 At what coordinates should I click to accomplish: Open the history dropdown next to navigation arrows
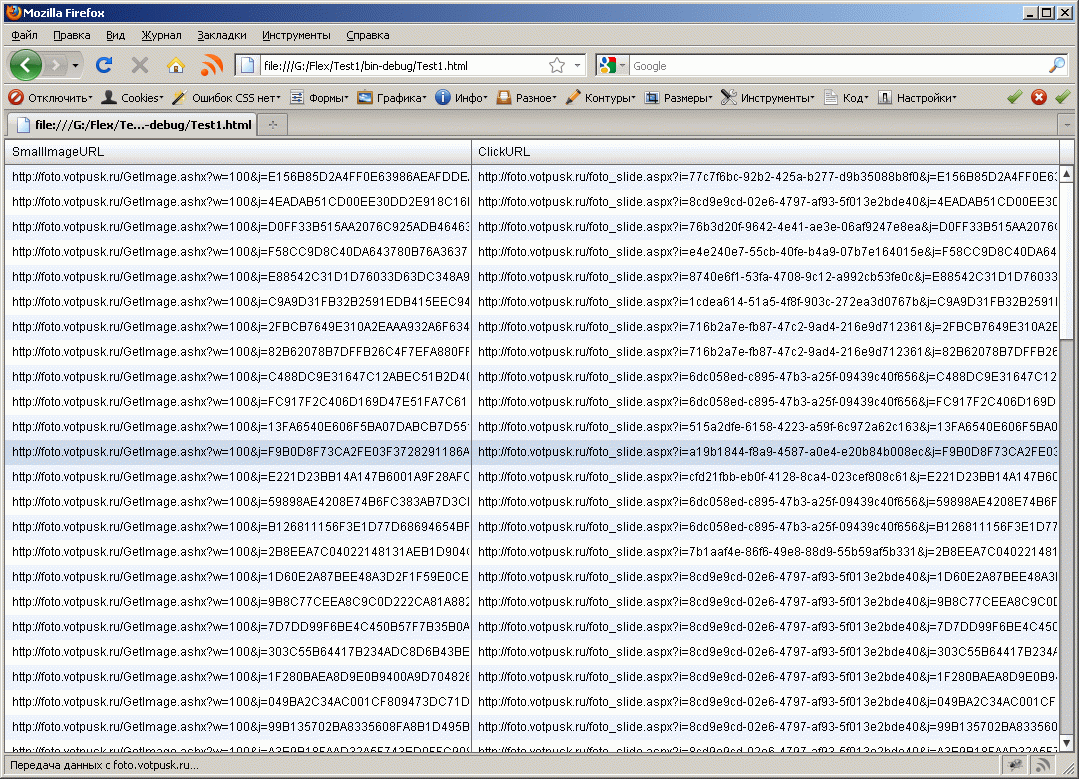[75, 66]
